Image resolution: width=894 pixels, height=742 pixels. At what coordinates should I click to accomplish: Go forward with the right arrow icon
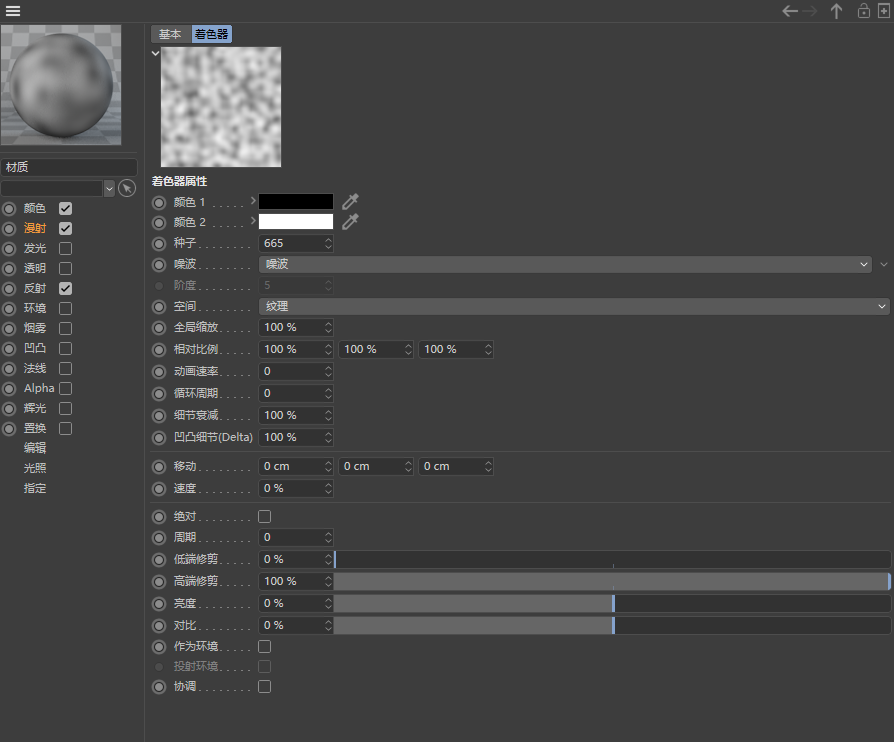click(810, 11)
